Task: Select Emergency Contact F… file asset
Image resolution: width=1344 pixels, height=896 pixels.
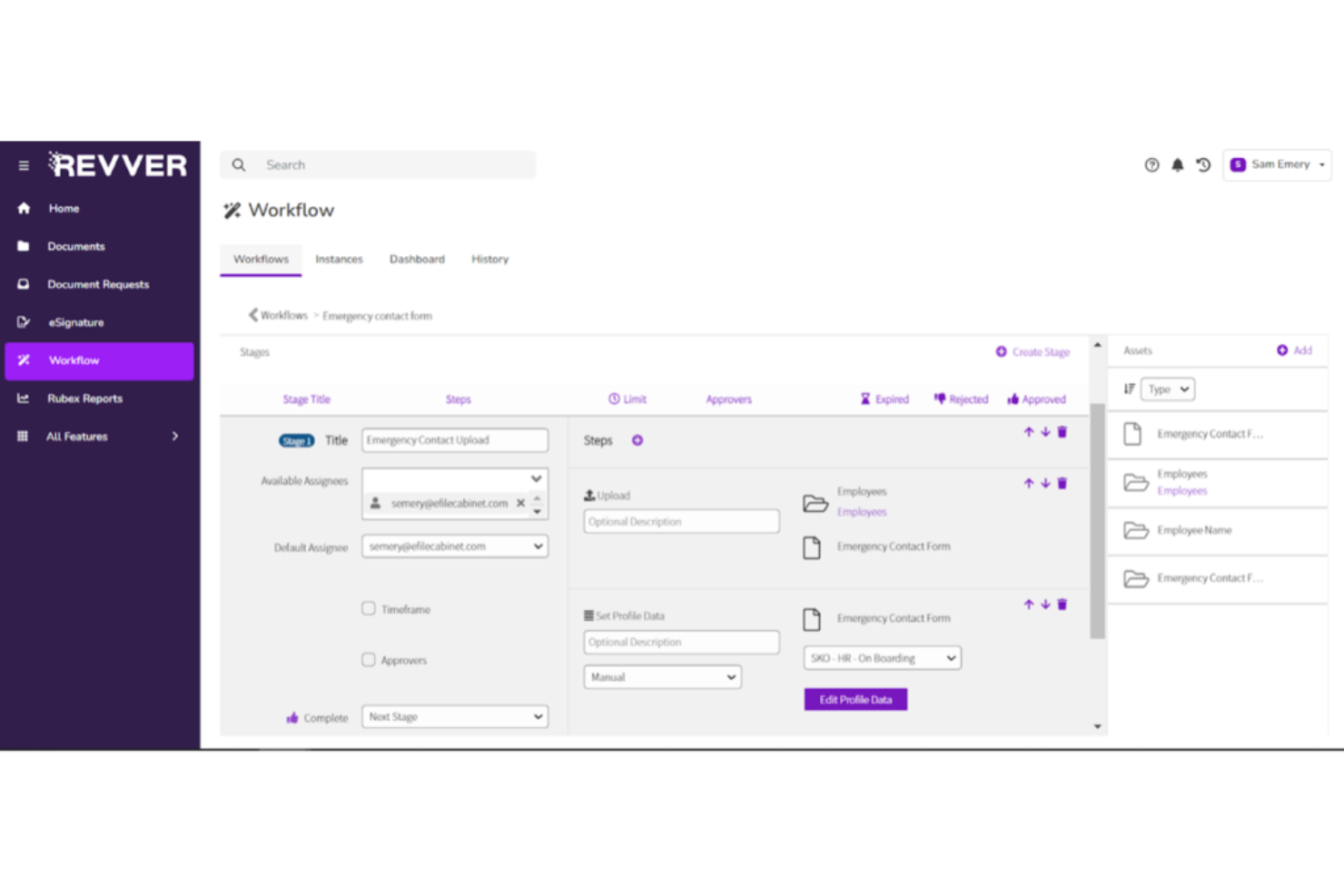Action: (1218, 434)
